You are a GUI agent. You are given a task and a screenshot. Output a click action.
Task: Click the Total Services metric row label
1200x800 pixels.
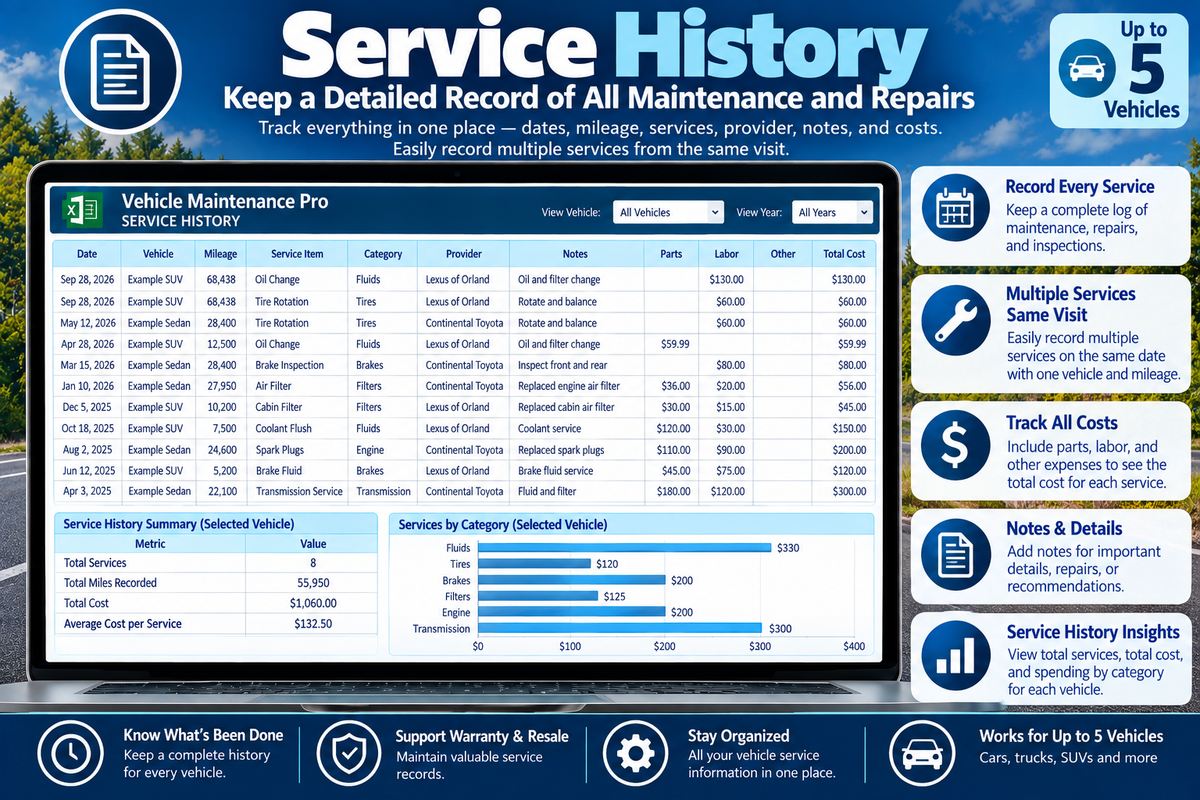coord(95,563)
